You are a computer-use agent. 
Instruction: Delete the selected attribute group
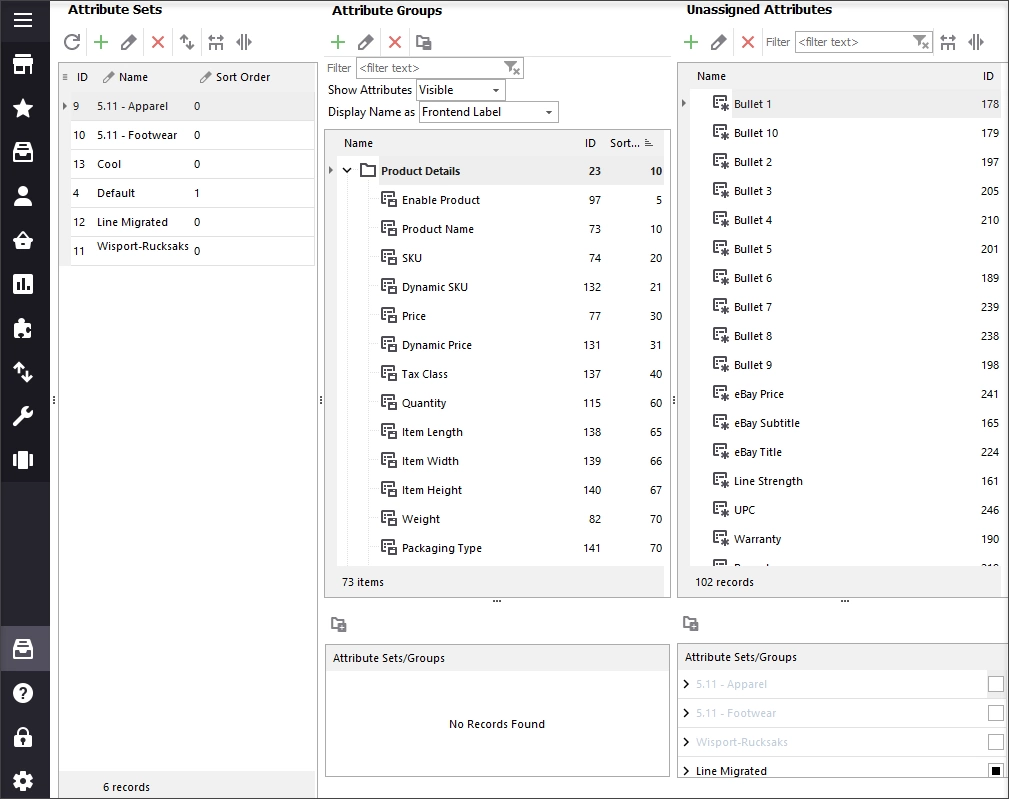(394, 42)
